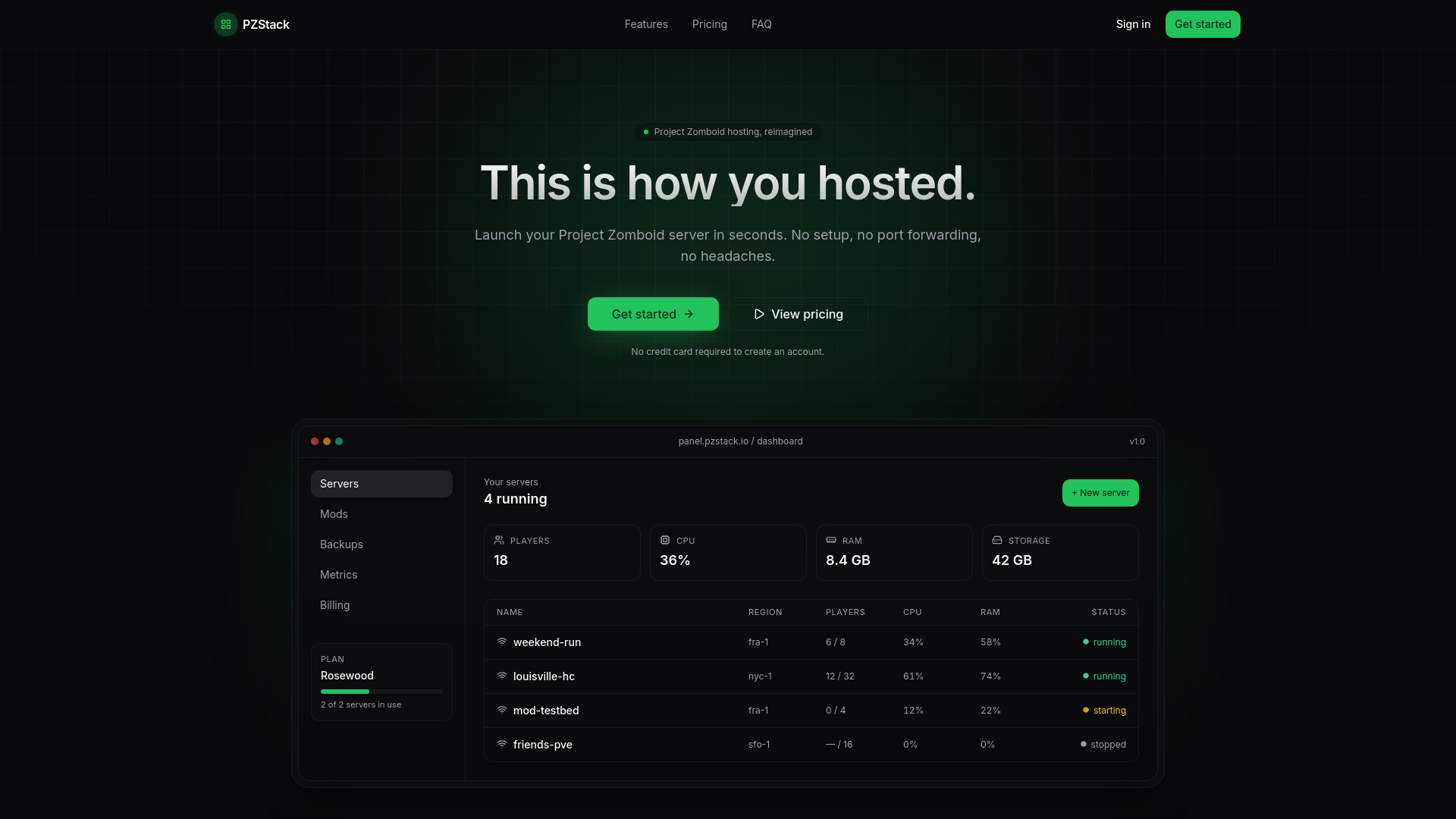Click the REGION column header
Image resolution: width=1456 pixels, height=819 pixels.
765,612
